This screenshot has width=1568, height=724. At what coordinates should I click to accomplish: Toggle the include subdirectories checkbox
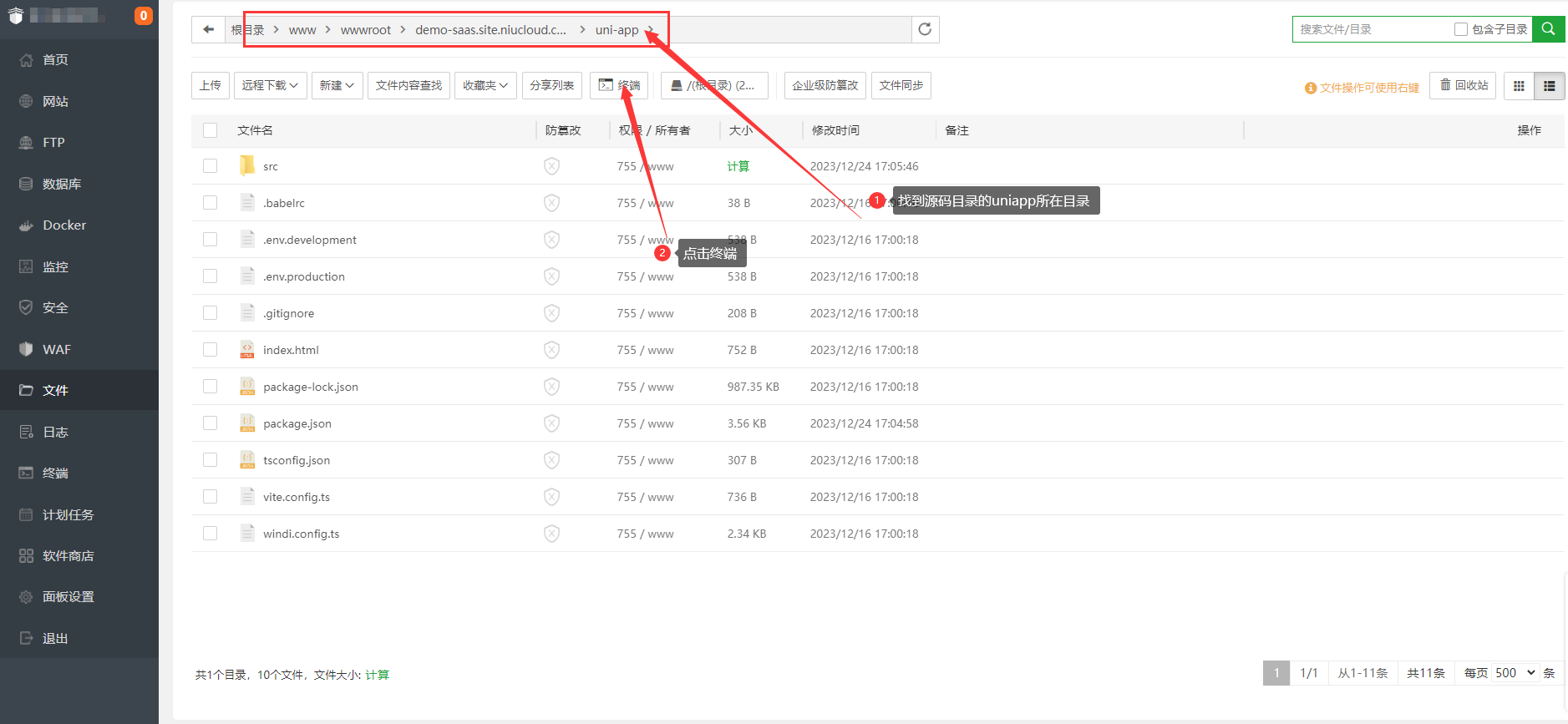1461,29
